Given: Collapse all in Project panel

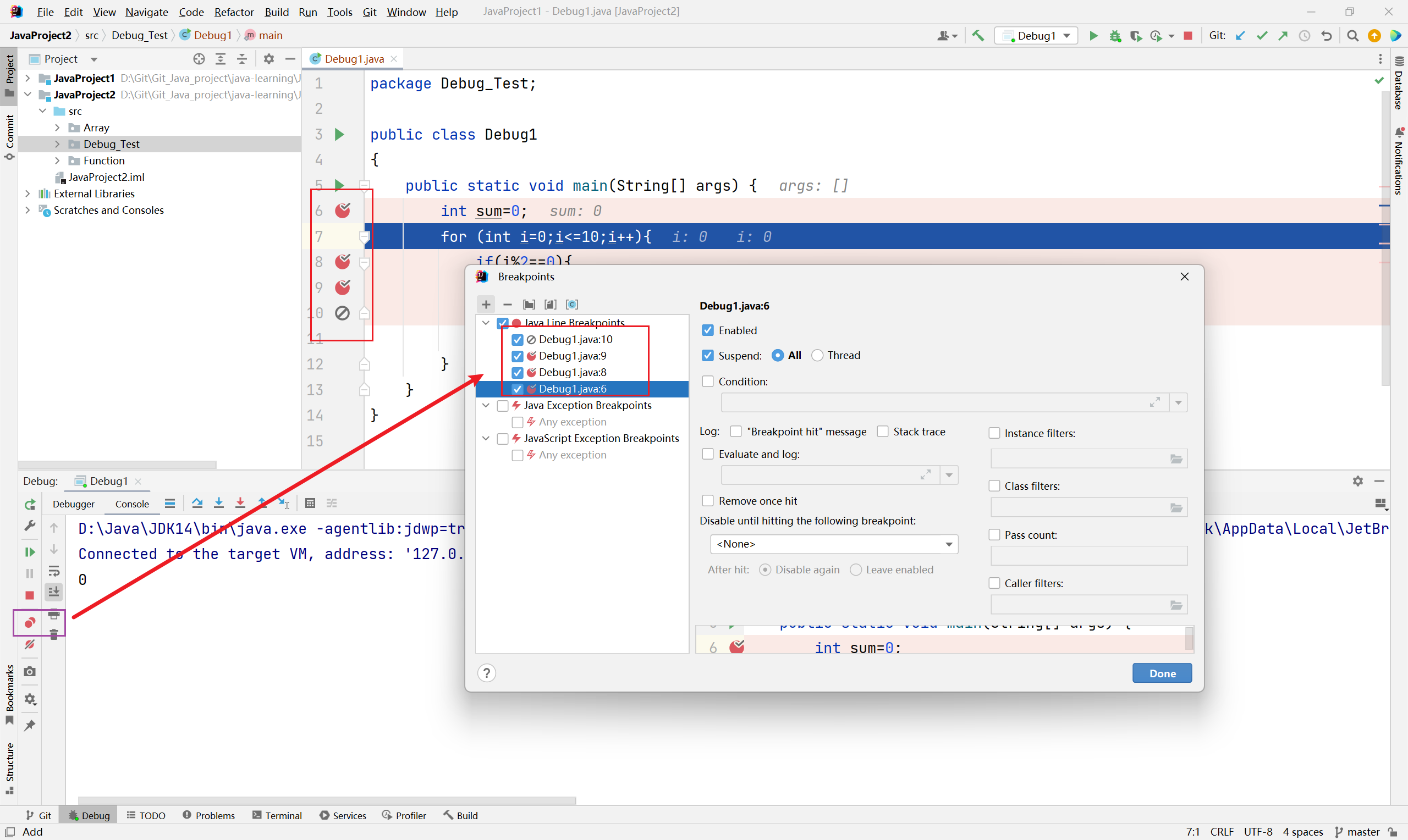Looking at the screenshot, I should pyautogui.click(x=242, y=58).
